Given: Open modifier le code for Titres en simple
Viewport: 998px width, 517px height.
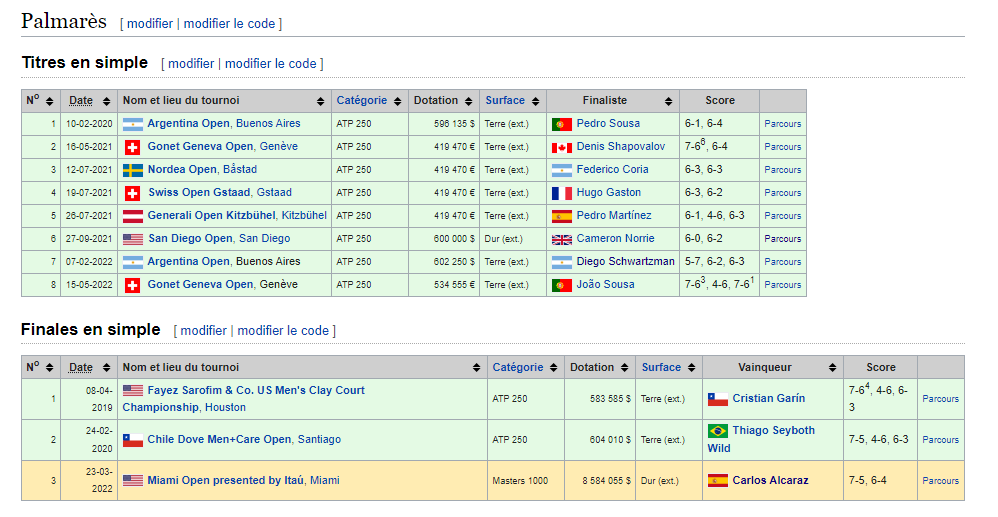Looking at the screenshot, I should click(271, 64).
